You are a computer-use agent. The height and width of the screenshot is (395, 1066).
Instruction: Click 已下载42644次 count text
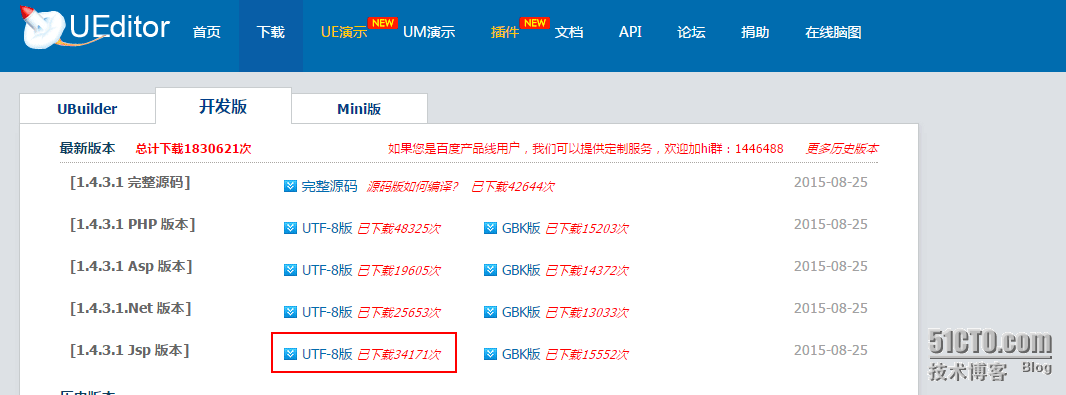tap(513, 186)
